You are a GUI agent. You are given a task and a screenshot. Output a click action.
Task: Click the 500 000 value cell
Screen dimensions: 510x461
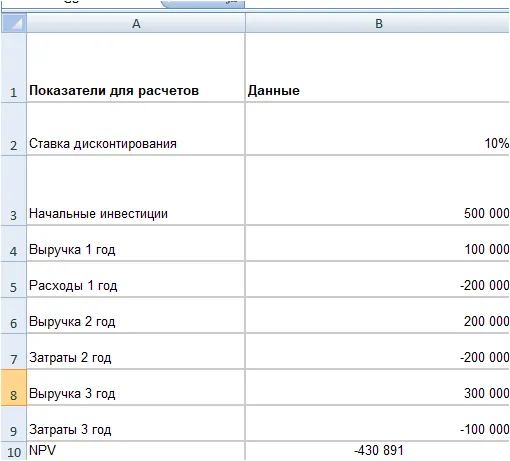pyautogui.click(x=378, y=190)
